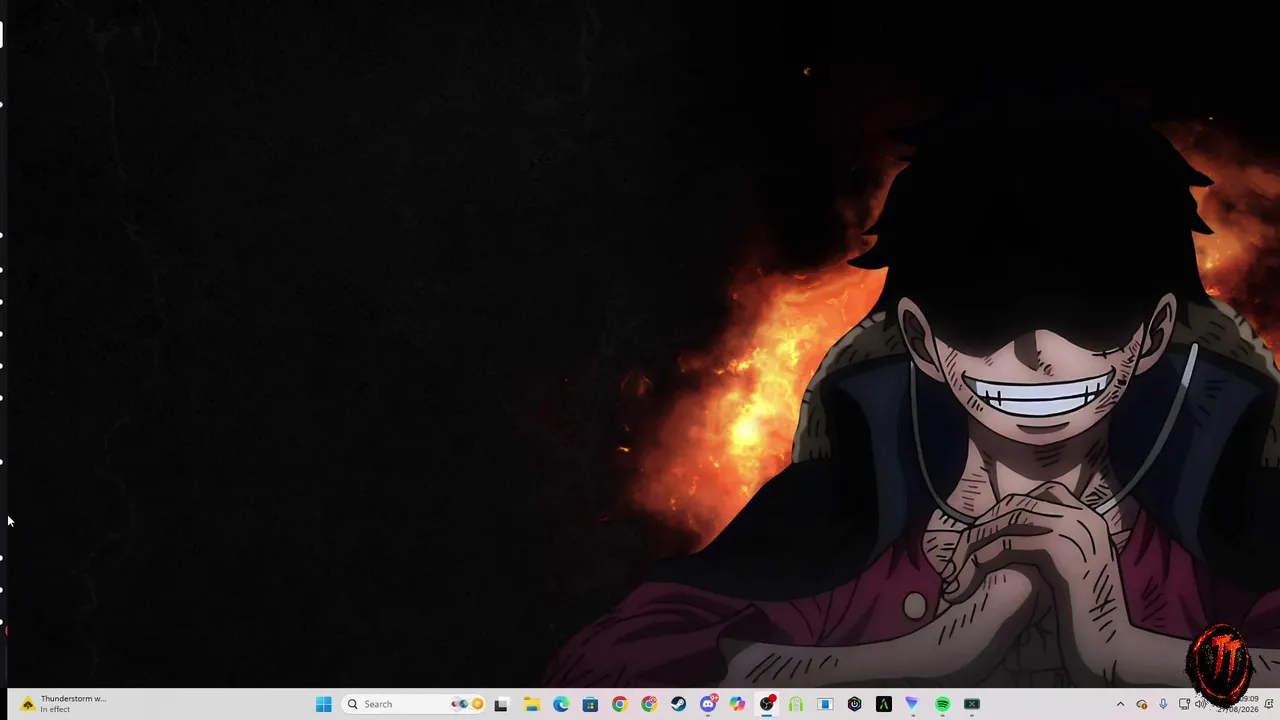Viewport: 1280px width, 720px height.
Task: Open the black icon with green A
Action: (x=884, y=704)
